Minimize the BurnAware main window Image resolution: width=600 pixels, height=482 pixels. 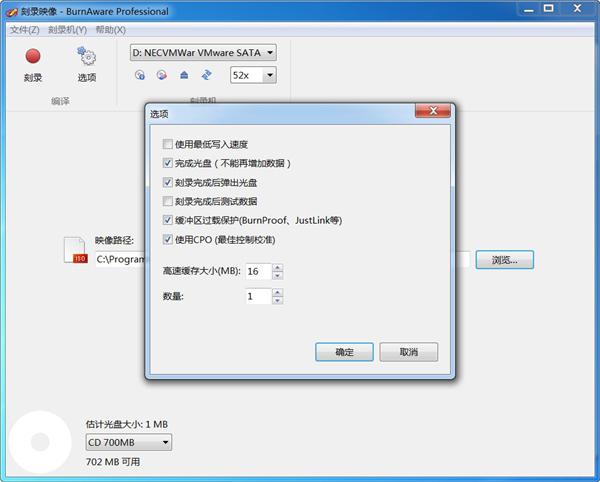[x=529, y=9]
